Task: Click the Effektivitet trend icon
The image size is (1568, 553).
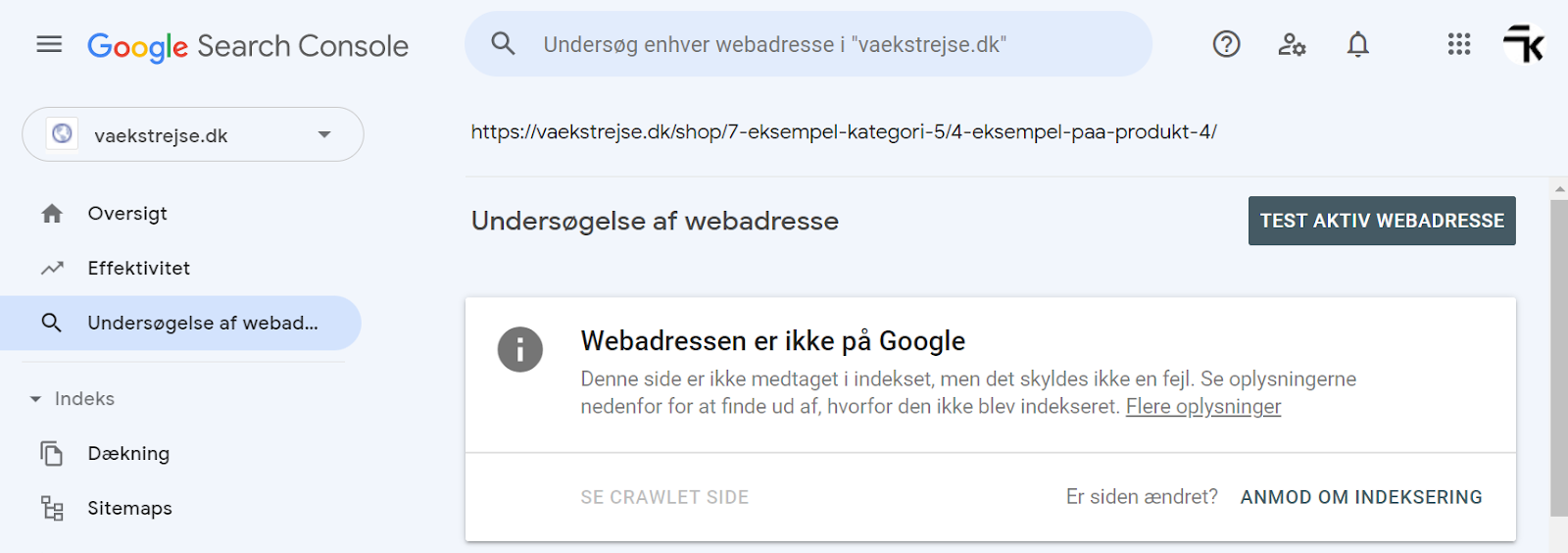Action: [52, 268]
